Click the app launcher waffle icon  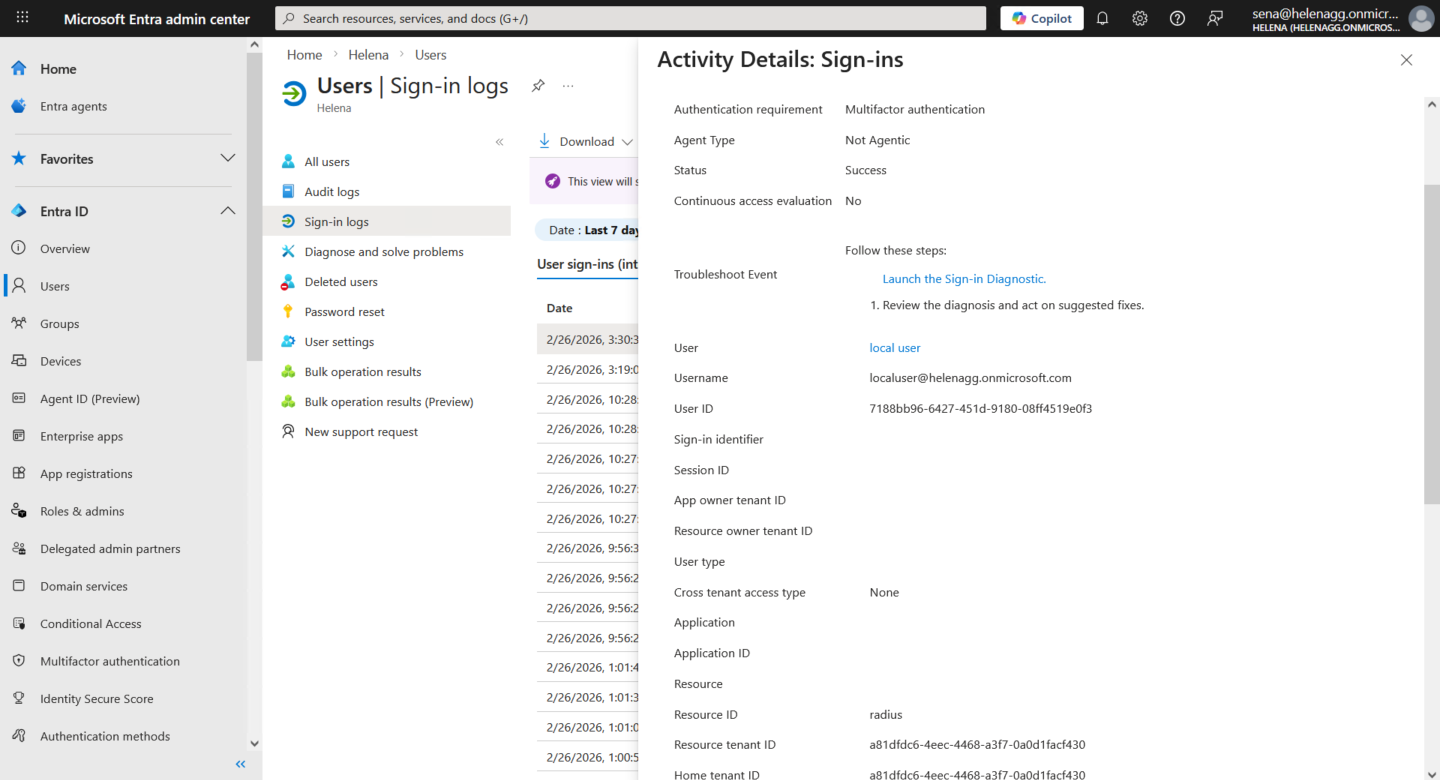22,18
